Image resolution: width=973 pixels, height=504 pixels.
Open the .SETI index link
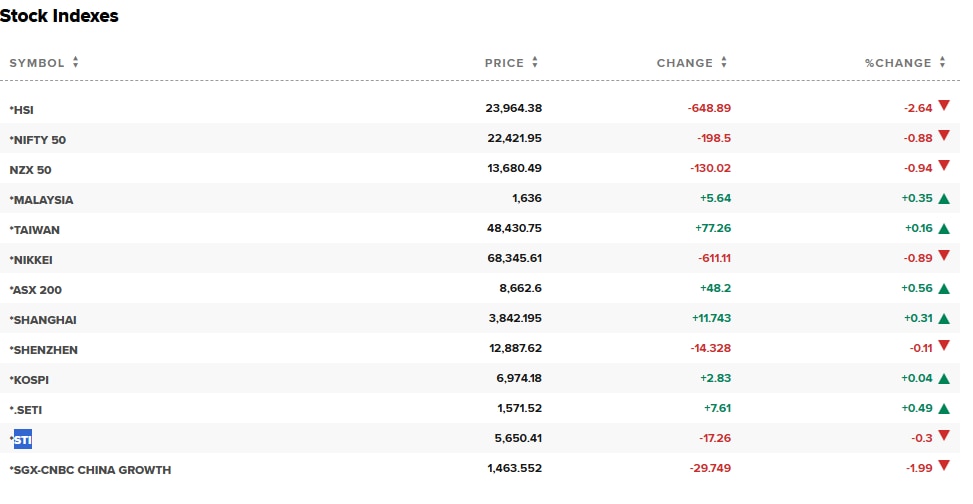pos(26,410)
